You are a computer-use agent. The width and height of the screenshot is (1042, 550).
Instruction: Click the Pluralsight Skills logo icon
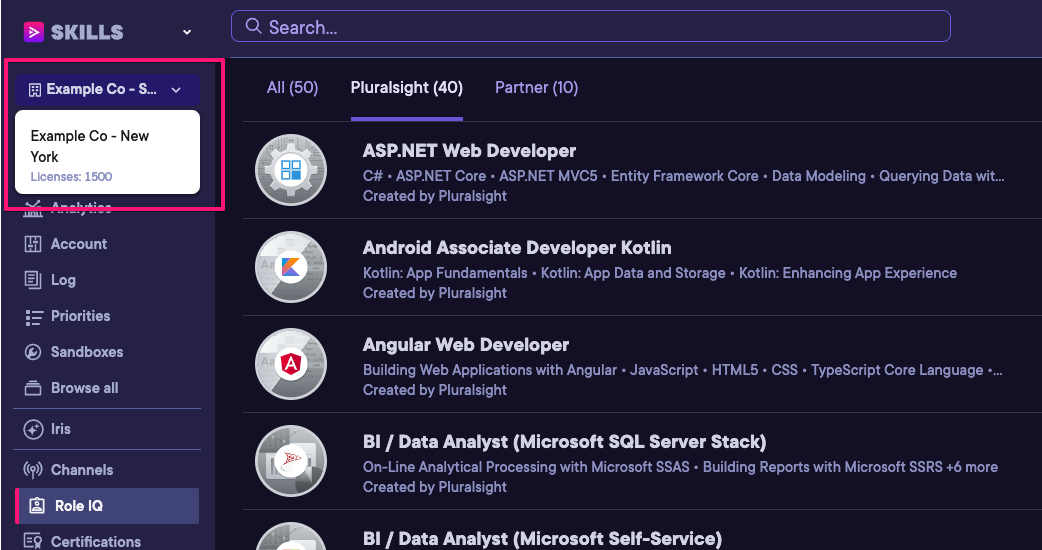point(34,32)
